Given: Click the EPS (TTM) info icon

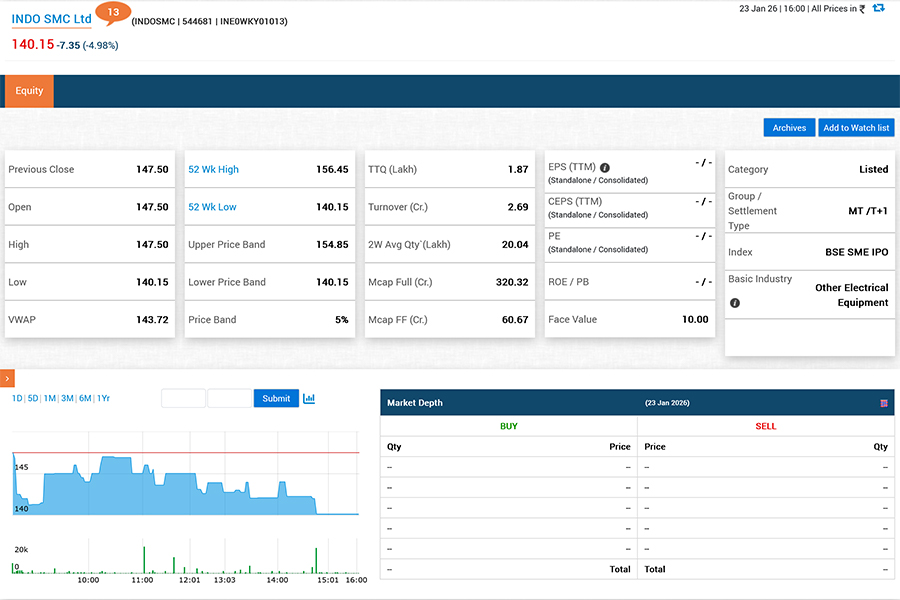Looking at the screenshot, I should coord(605,168).
